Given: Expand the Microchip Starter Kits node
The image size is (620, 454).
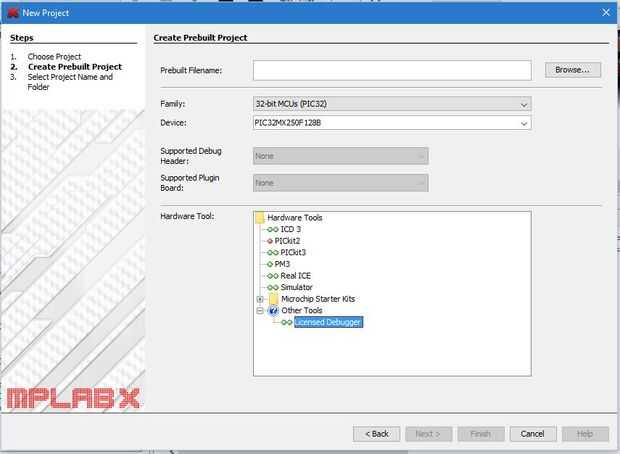Looking at the screenshot, I should (x=260, y=299).
